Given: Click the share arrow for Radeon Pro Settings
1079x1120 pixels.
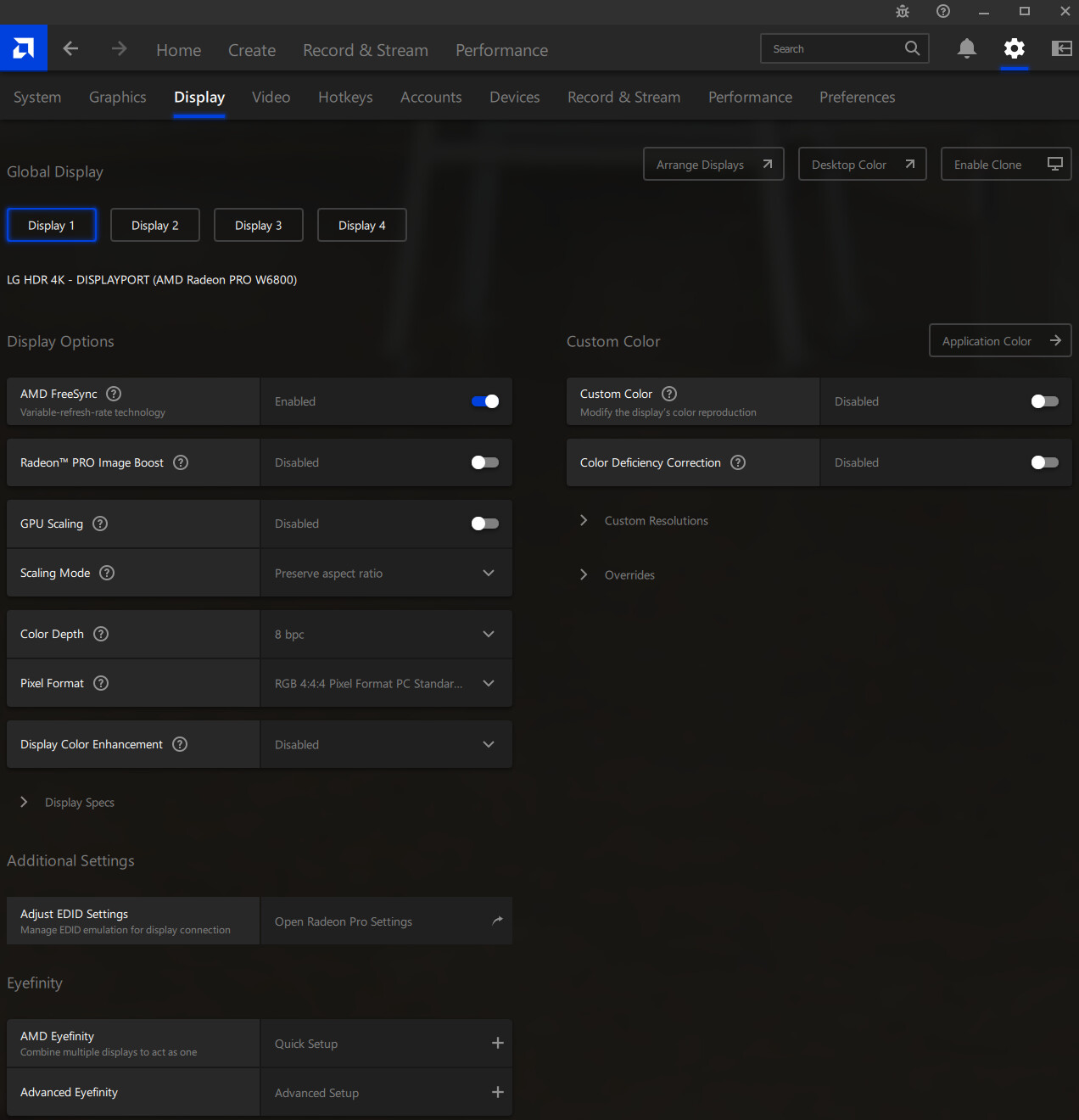Looking at the screenshot, I should (x=498, y=921).
